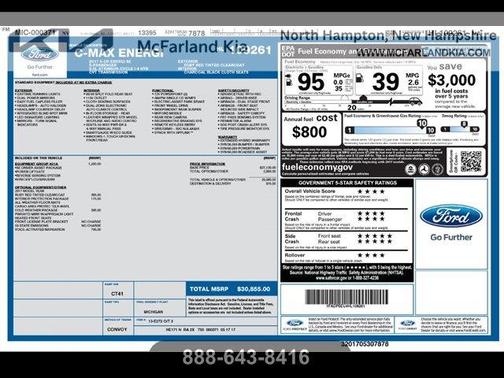Click the Side Crash Front seat stars

coord(375,236)
